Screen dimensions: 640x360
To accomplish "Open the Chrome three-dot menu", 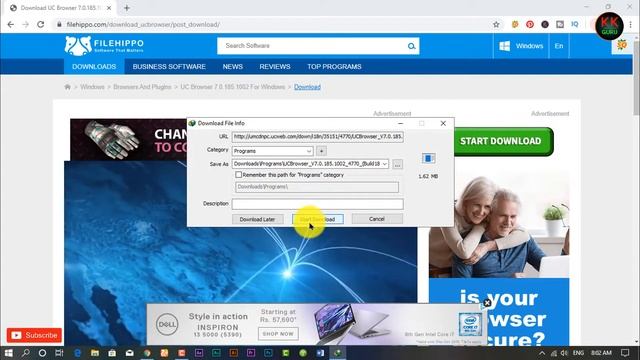I will [x=631, y=24].
